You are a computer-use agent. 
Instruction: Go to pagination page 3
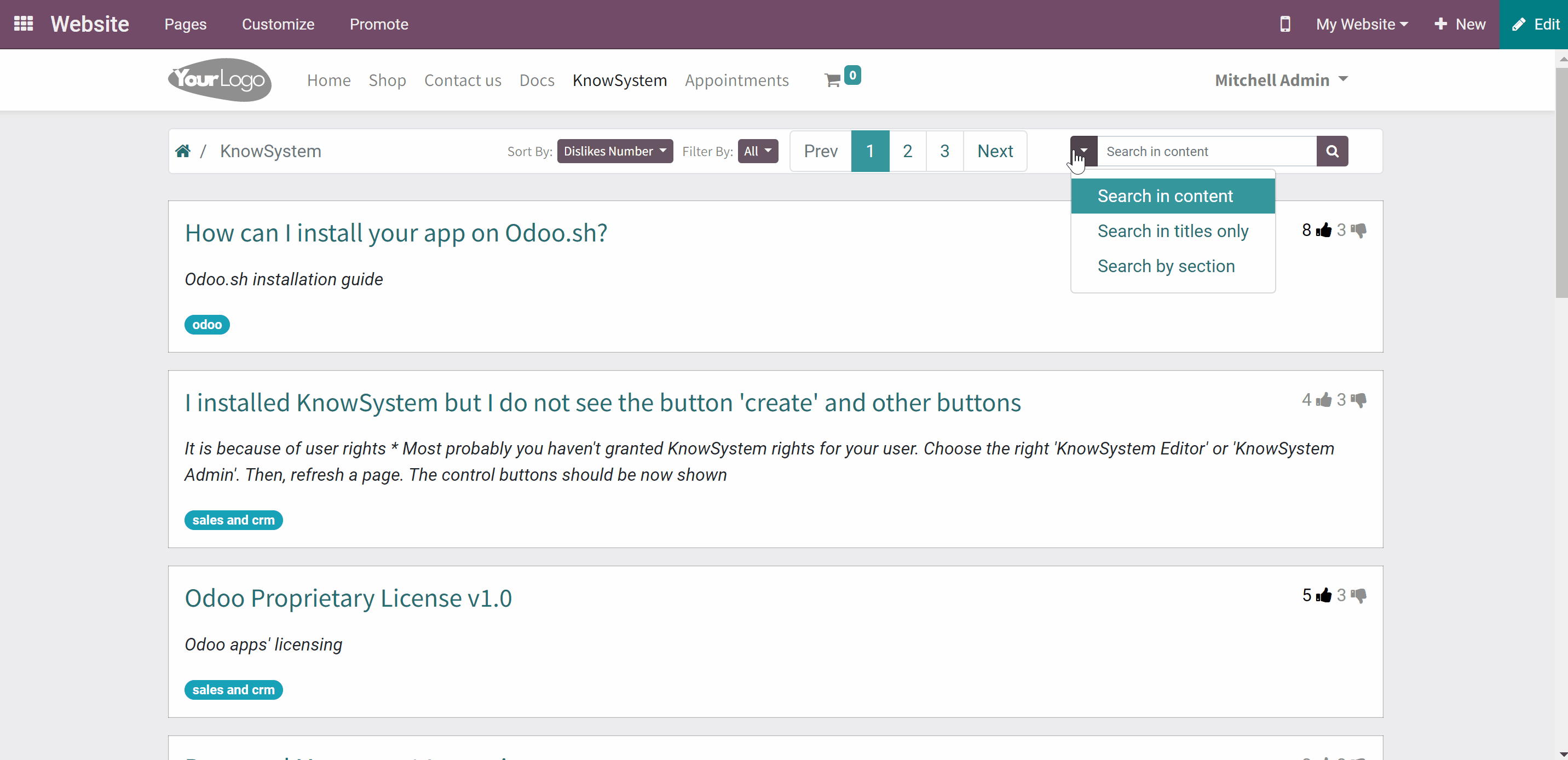click(945, 151)
